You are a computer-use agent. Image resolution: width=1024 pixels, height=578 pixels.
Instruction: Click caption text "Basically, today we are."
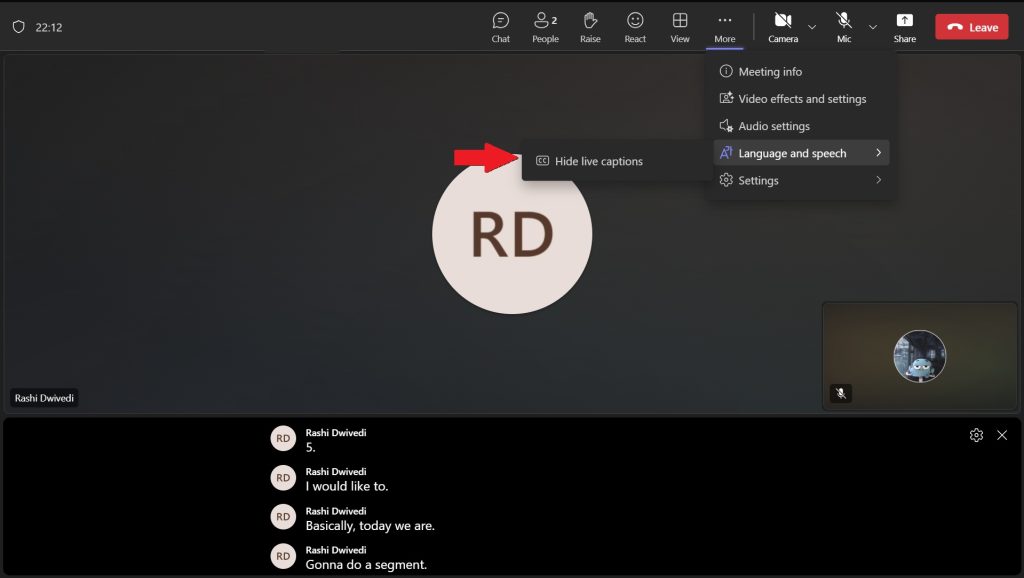tap(370, 526)
